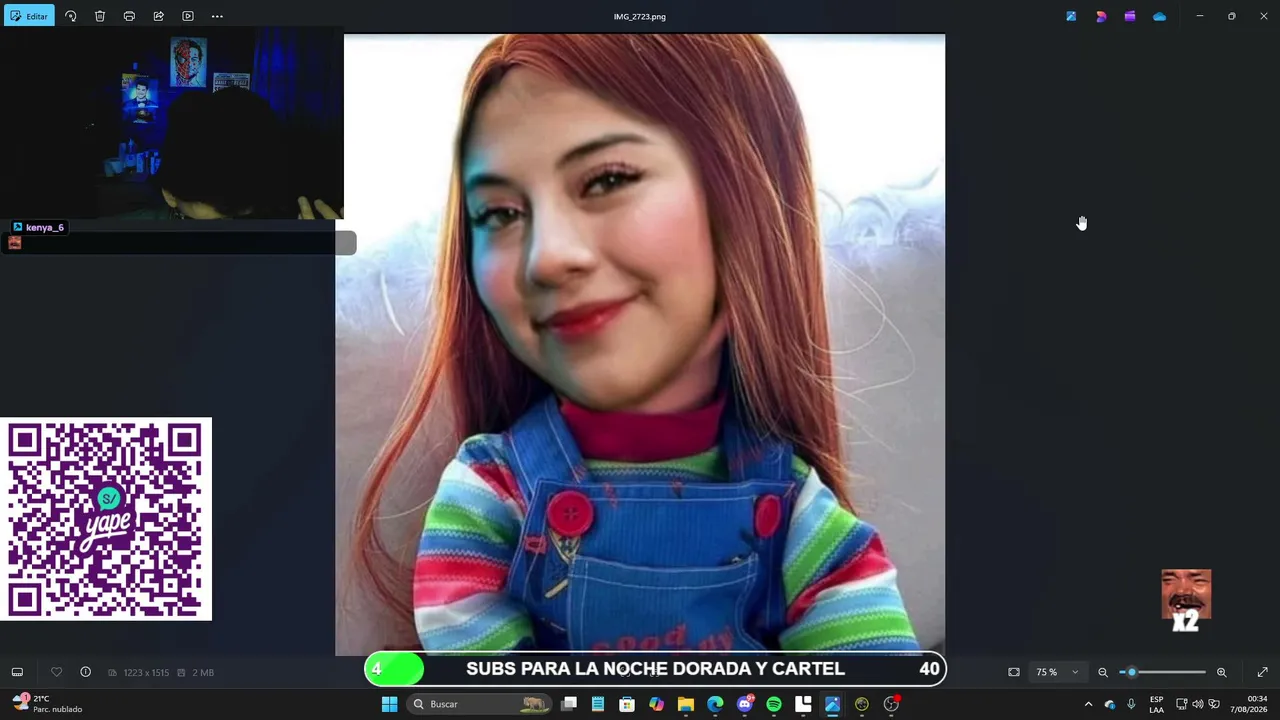
Task: Share the photo with the share icon
Action: (x=158, y=16)
